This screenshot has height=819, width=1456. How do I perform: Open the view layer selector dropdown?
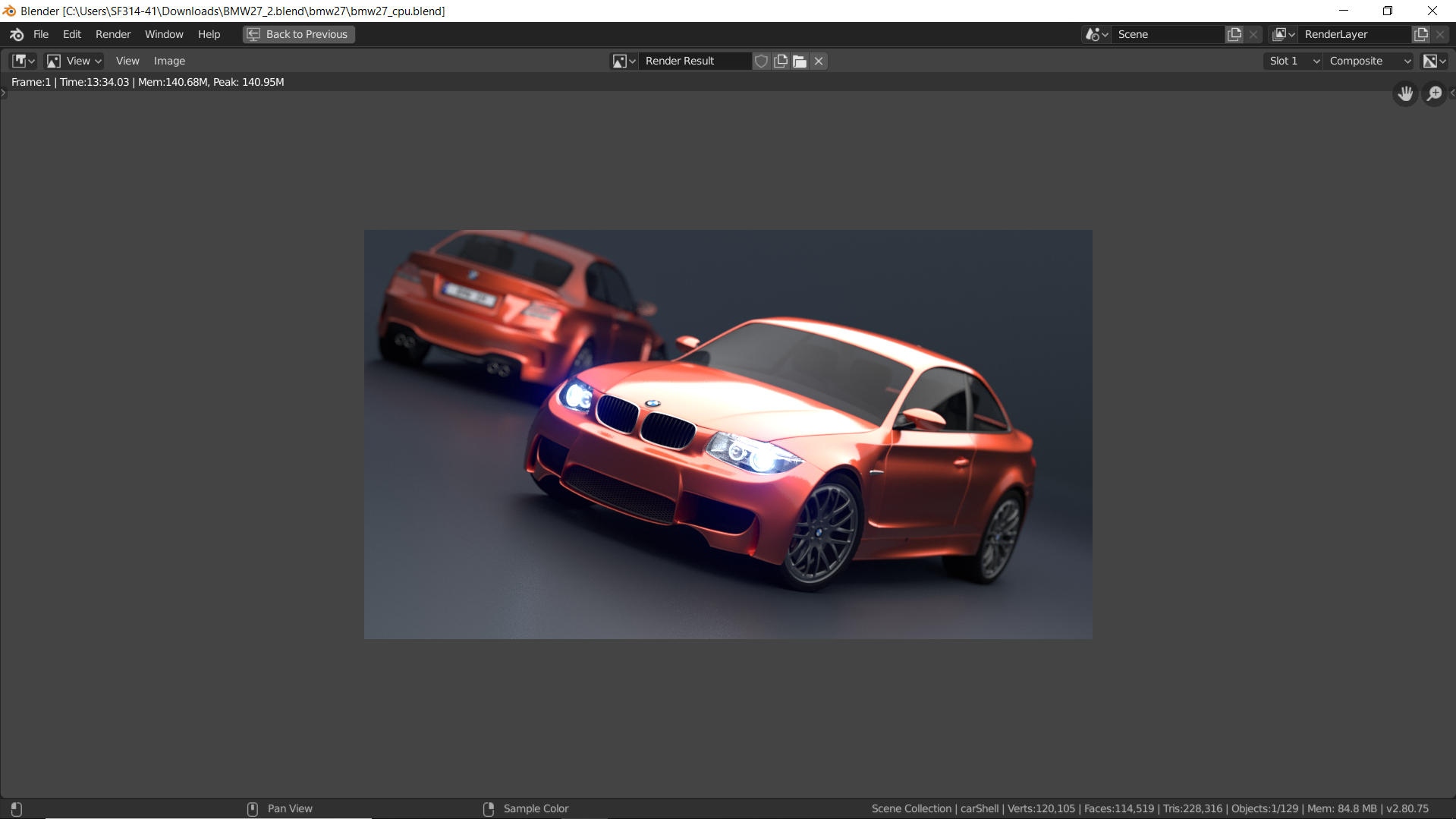coord(1284,34)
